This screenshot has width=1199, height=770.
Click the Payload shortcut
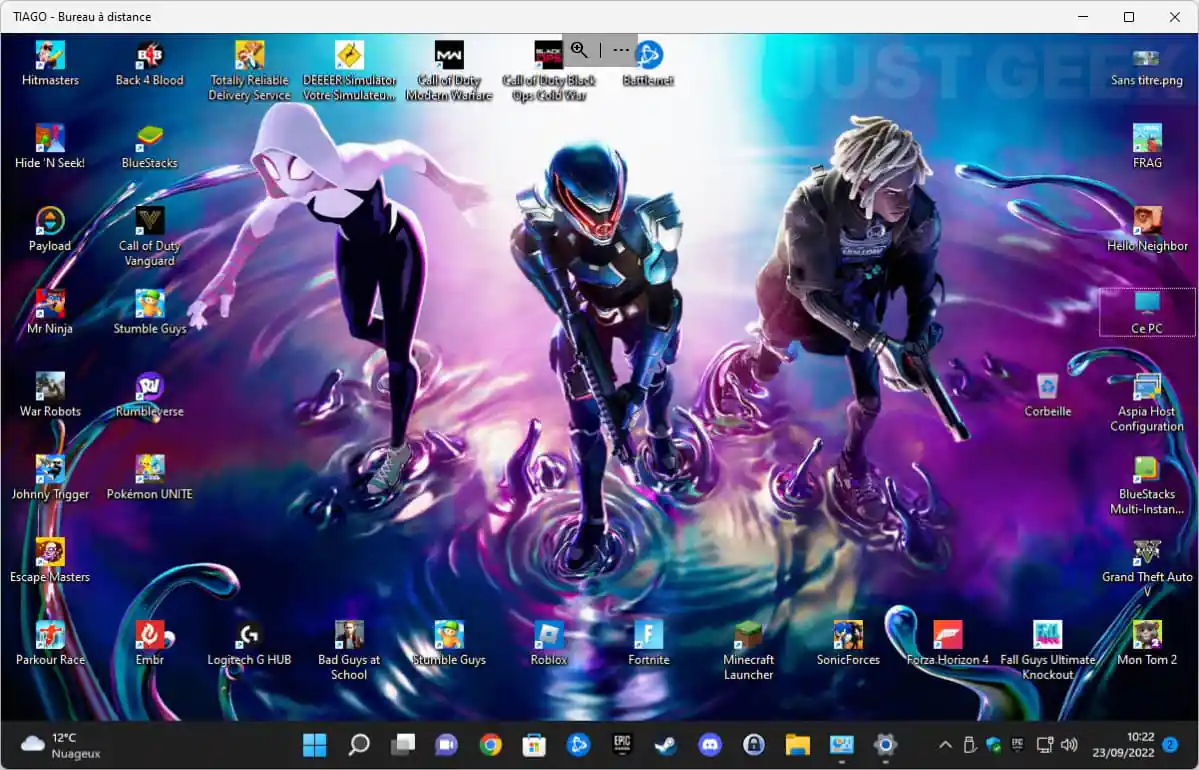[x=50, y=229]
